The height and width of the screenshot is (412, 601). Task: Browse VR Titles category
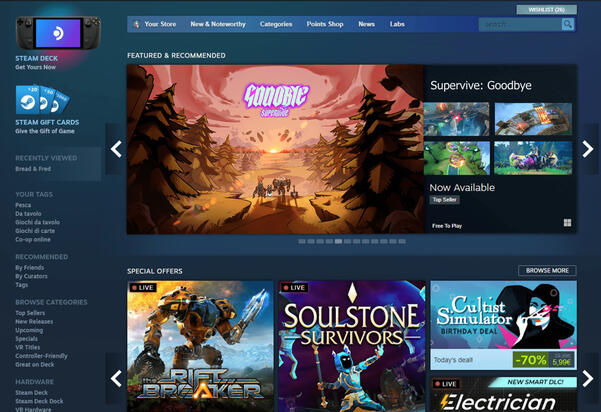click(28, 347)
